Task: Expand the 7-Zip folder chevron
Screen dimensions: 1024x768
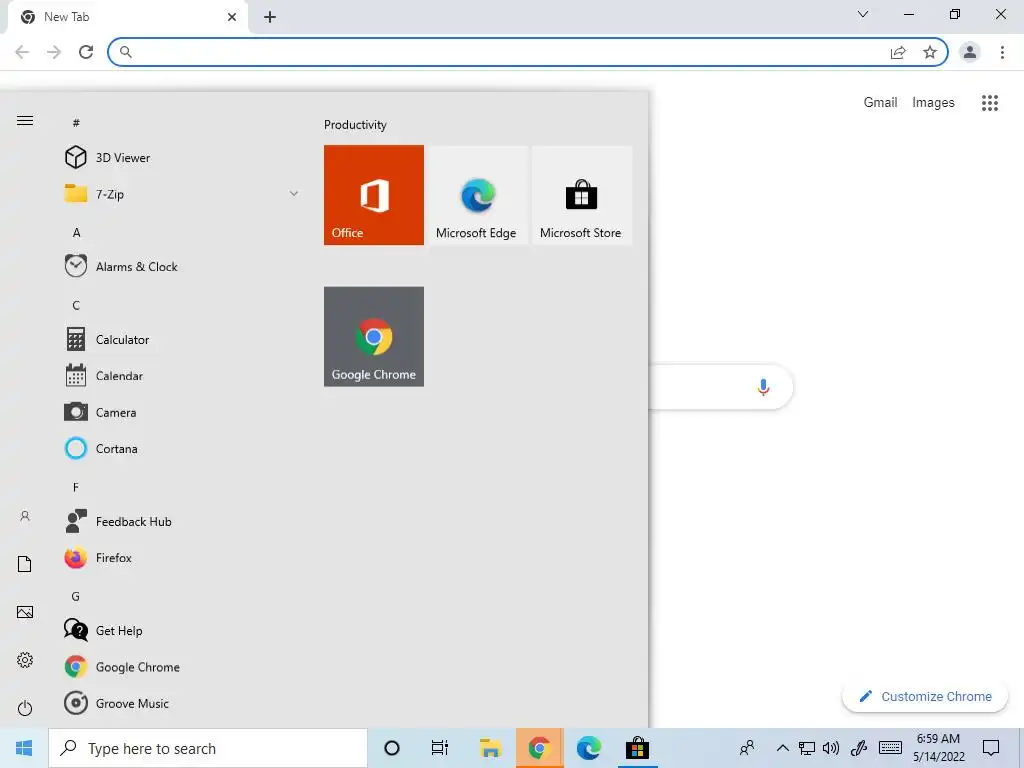Action: click(x=294, y=193)
